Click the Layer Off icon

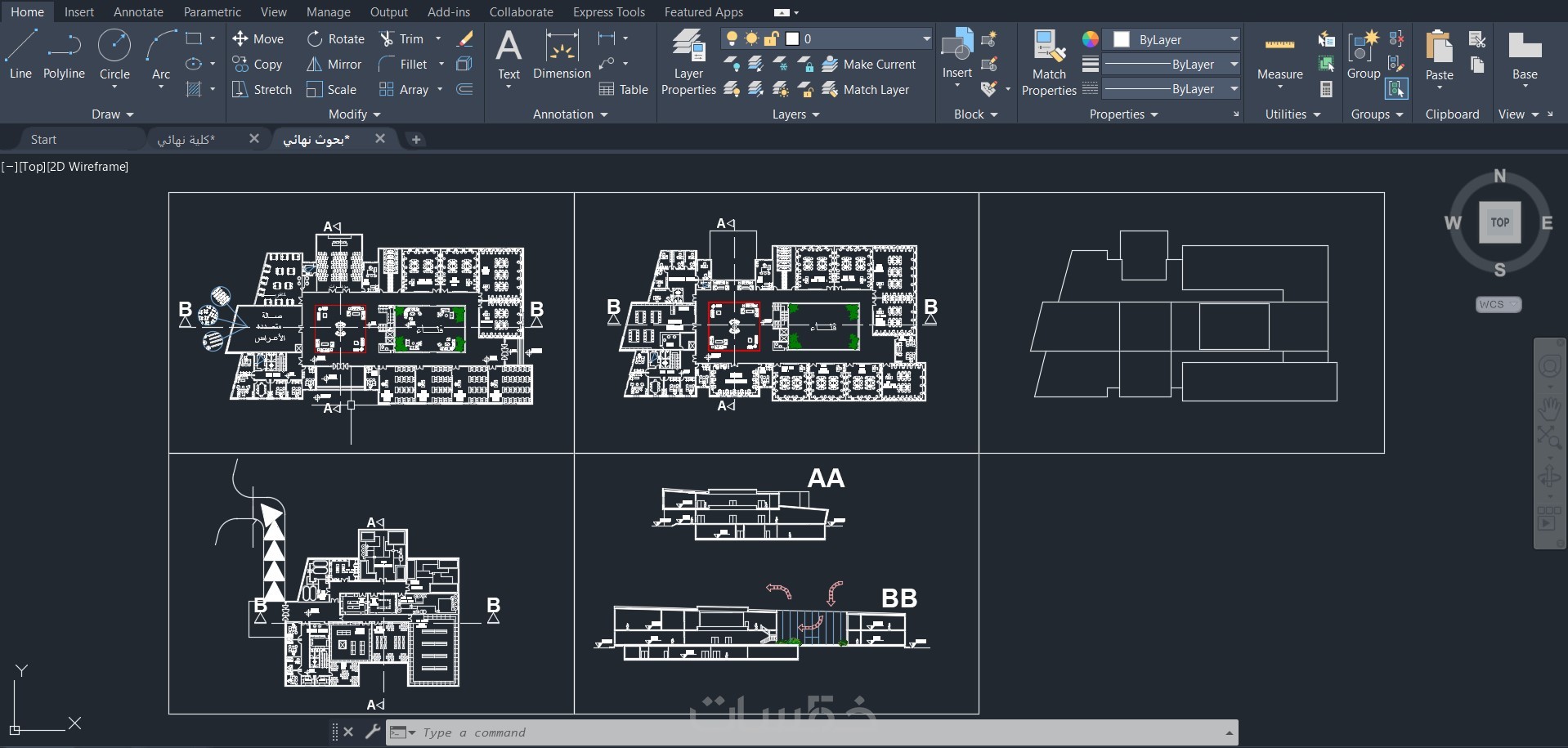[732, 64]
